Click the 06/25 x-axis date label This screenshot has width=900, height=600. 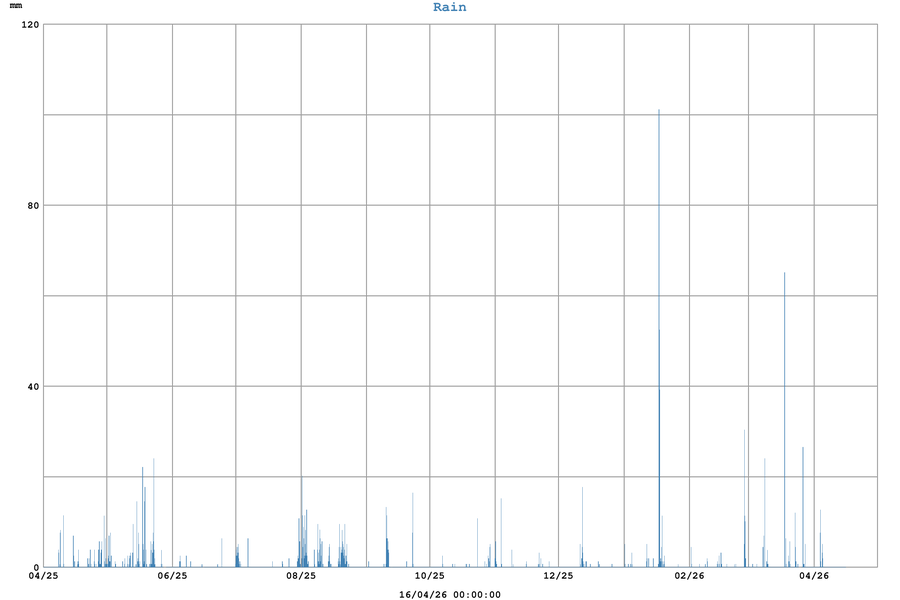173,576
